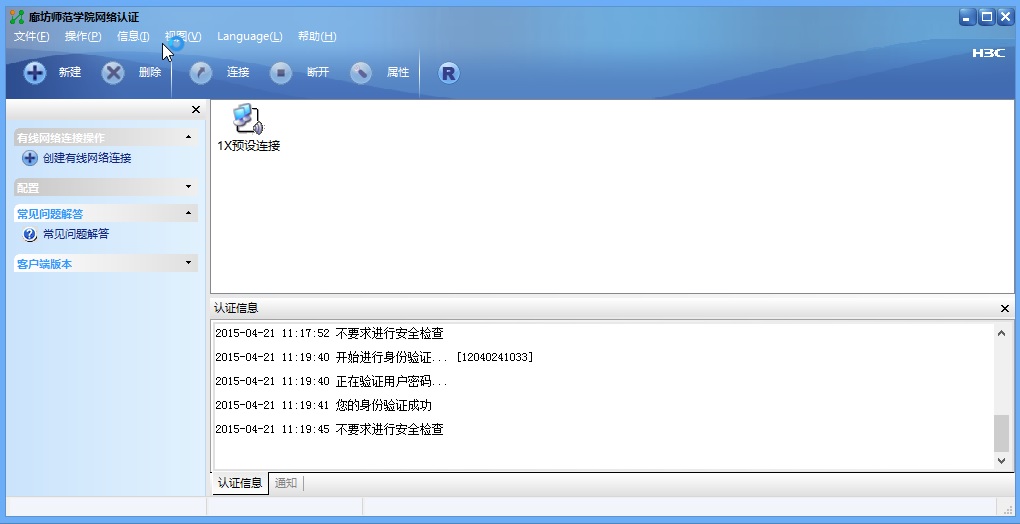
Task: Click the 新建 plus icon
Action: pos(35,72)
